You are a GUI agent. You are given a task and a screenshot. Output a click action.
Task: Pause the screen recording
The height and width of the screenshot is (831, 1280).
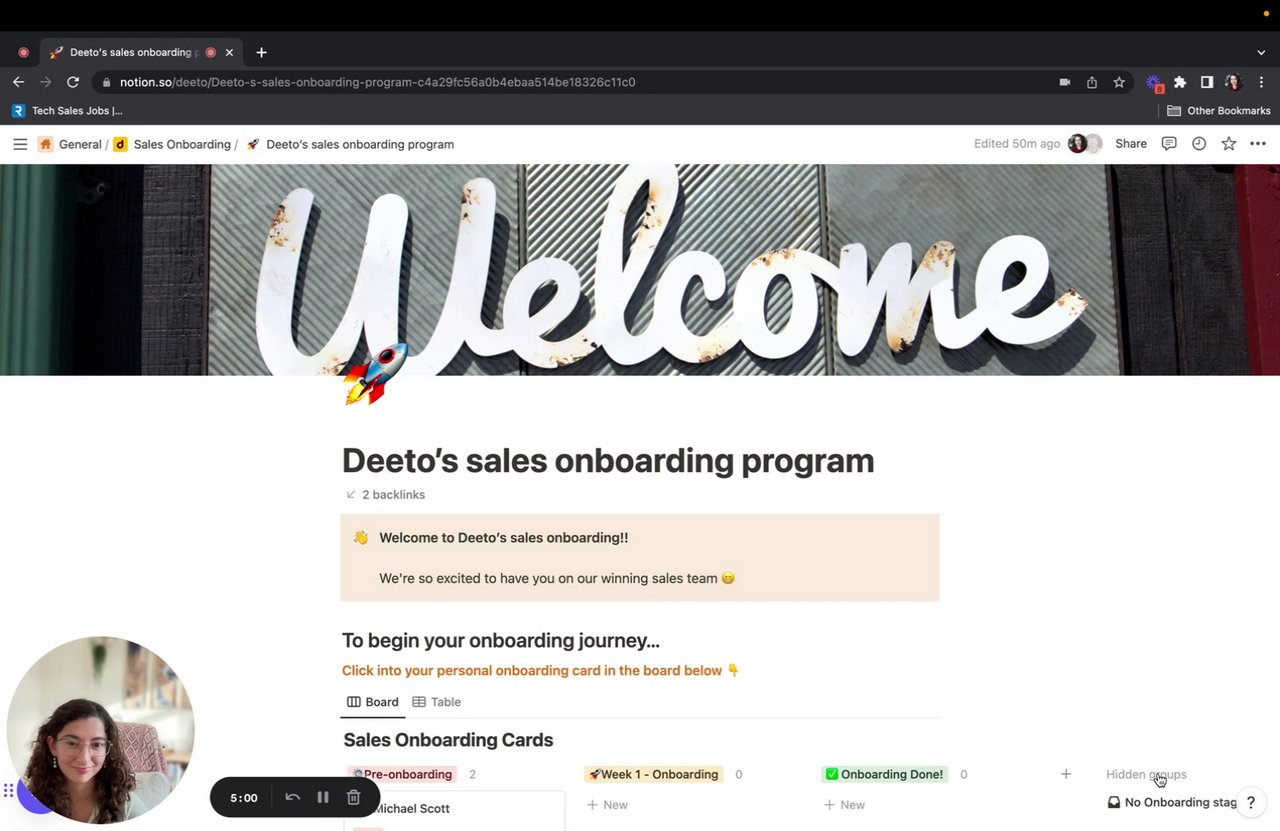[323, 797]
